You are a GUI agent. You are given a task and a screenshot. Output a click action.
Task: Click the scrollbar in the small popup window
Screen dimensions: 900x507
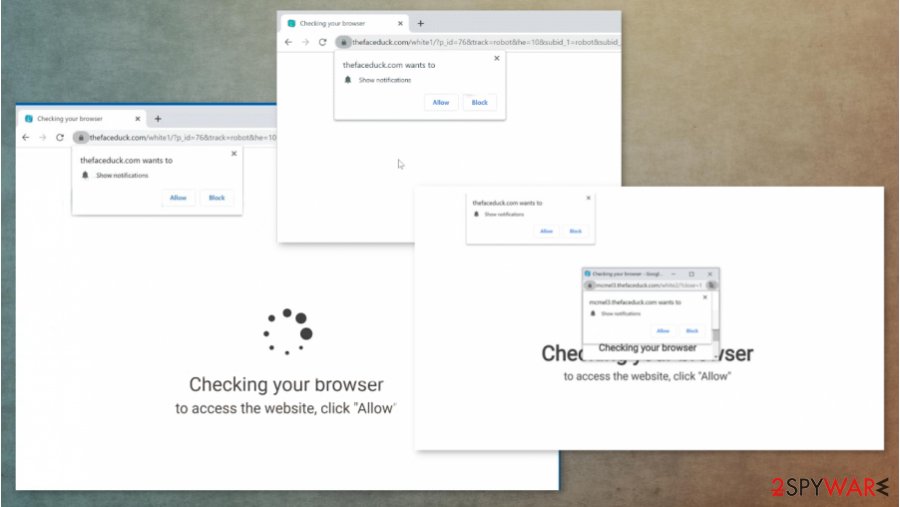coord(716,335)
